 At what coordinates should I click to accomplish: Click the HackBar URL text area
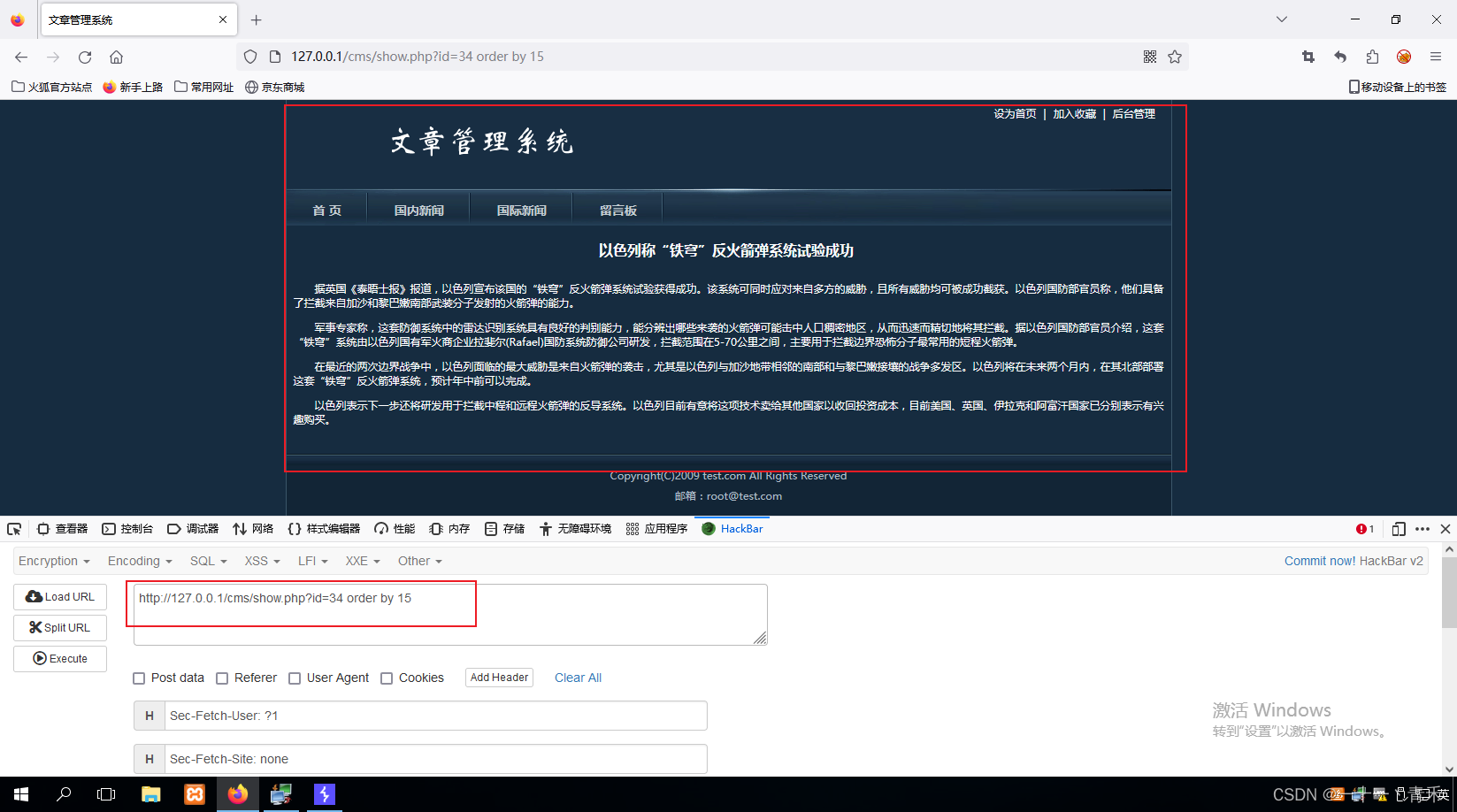pos(450,615)
